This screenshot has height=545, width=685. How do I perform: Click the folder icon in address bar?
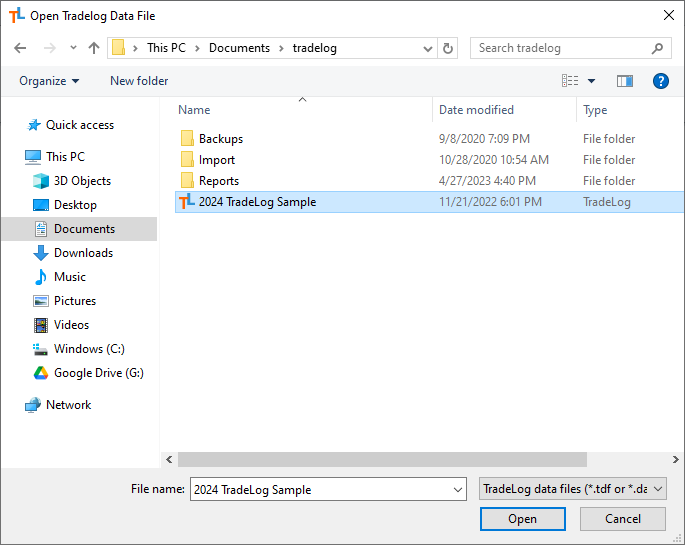[118, 48]
